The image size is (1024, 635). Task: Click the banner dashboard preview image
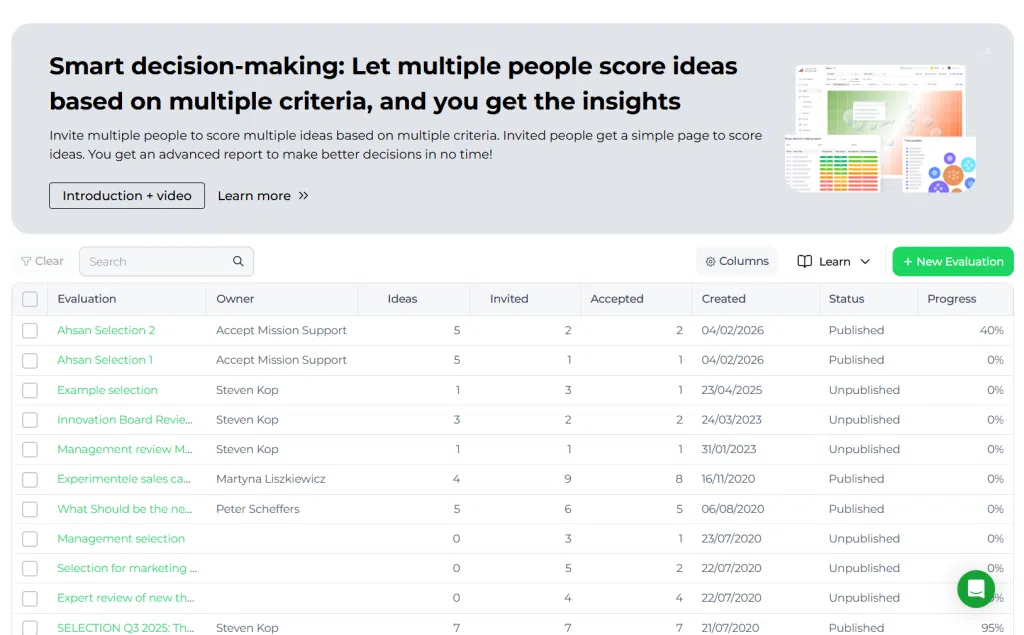880,128
